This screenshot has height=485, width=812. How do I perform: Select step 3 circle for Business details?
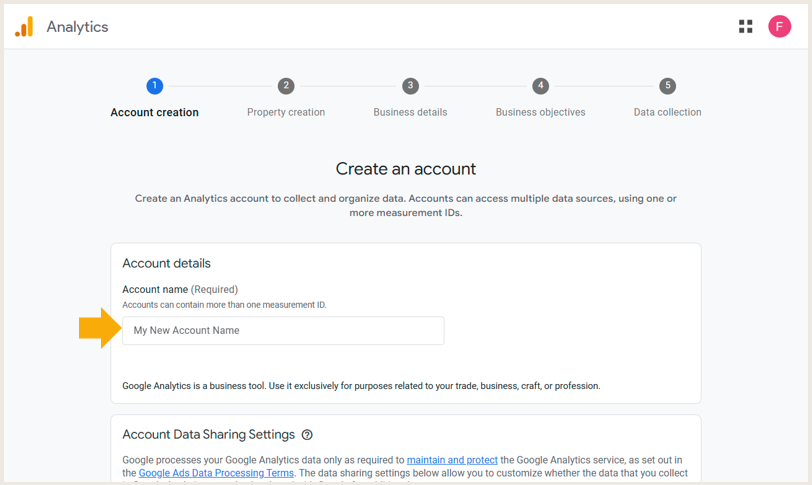coord(410,86)
